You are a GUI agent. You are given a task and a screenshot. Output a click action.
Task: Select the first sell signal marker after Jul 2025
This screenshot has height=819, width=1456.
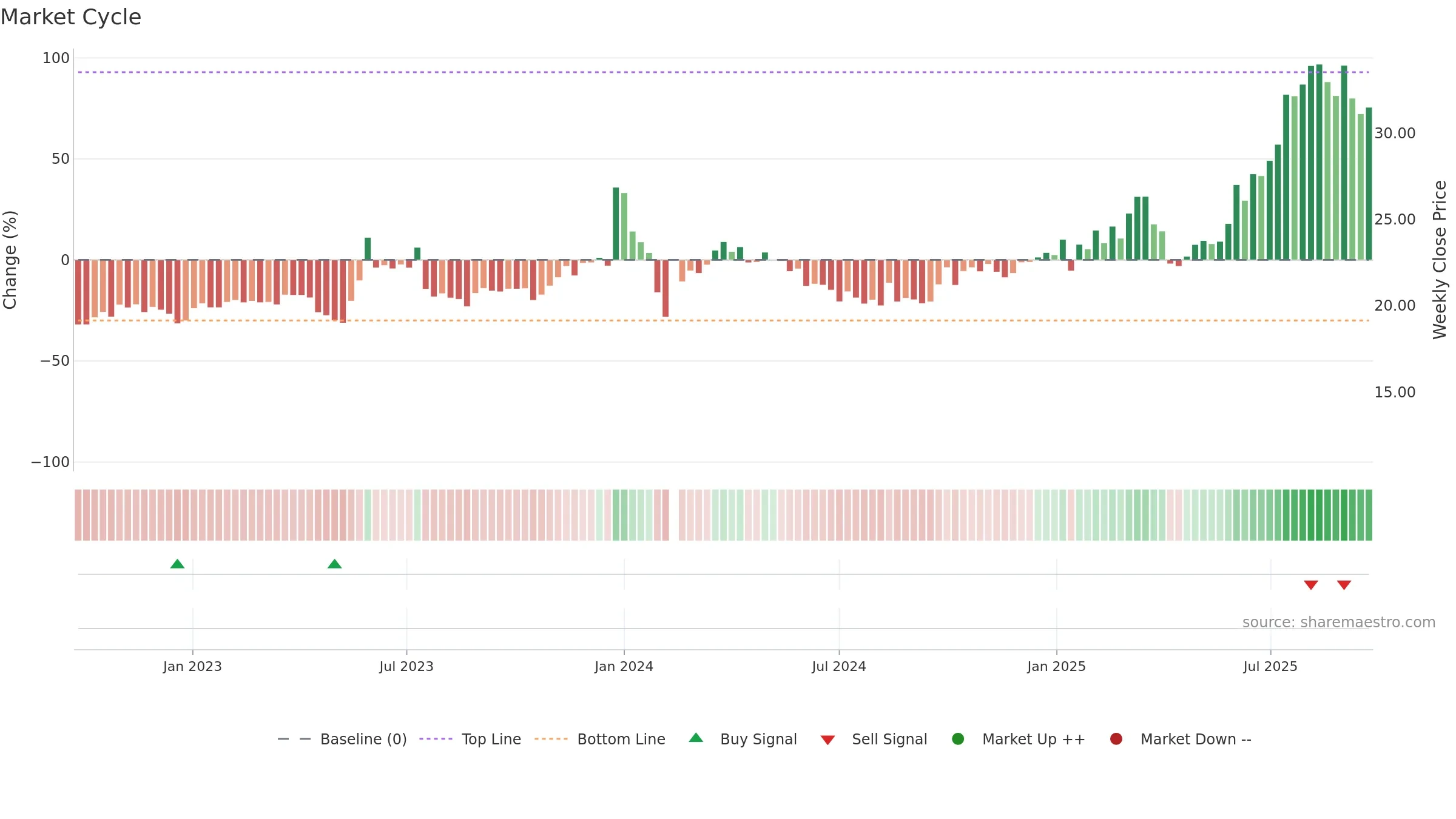click(x=1310, y=585)
